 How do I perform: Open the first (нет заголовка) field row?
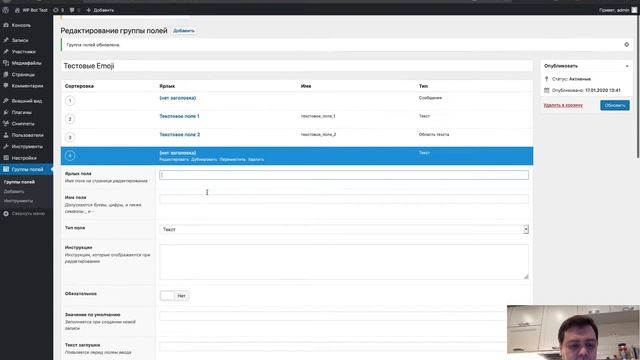point(178,98)
